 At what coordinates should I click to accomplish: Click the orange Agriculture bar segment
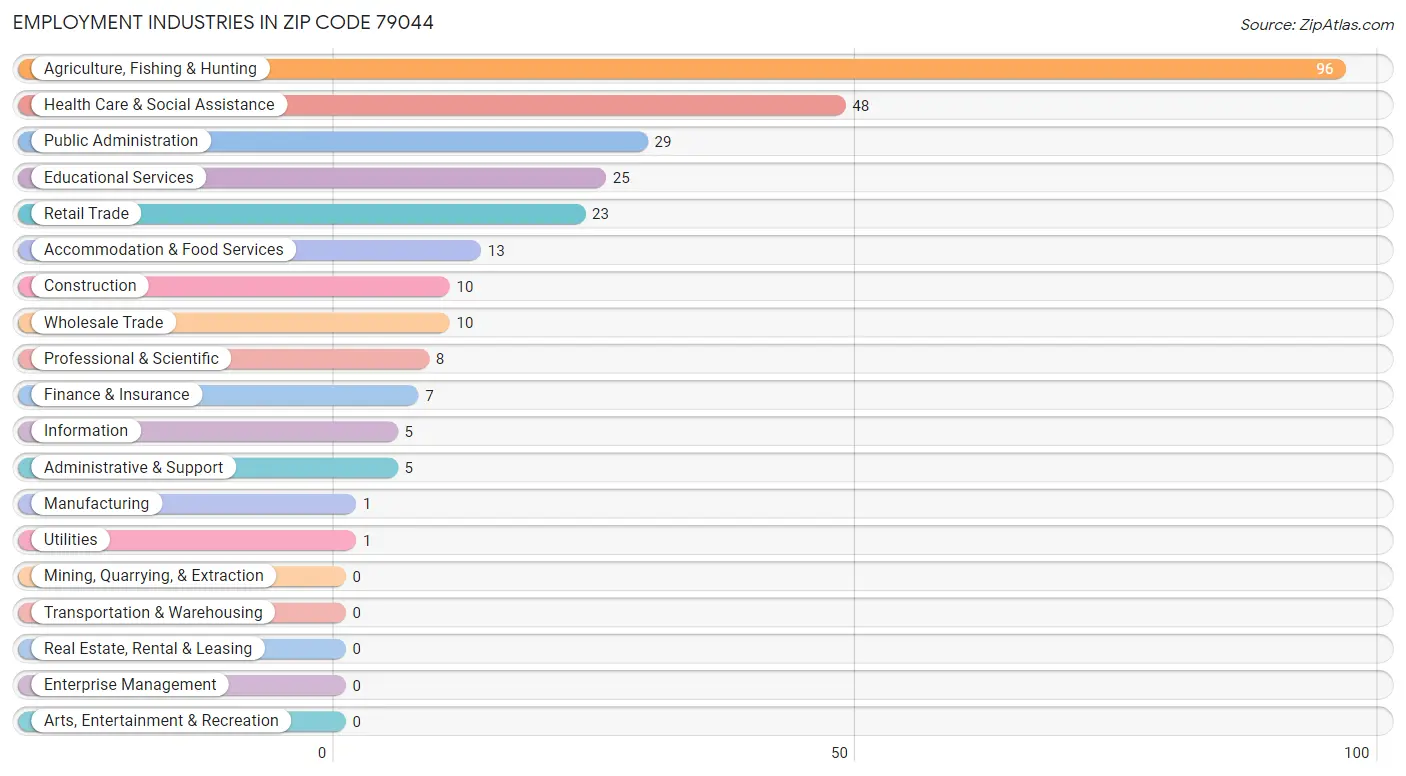pos(682,69)
